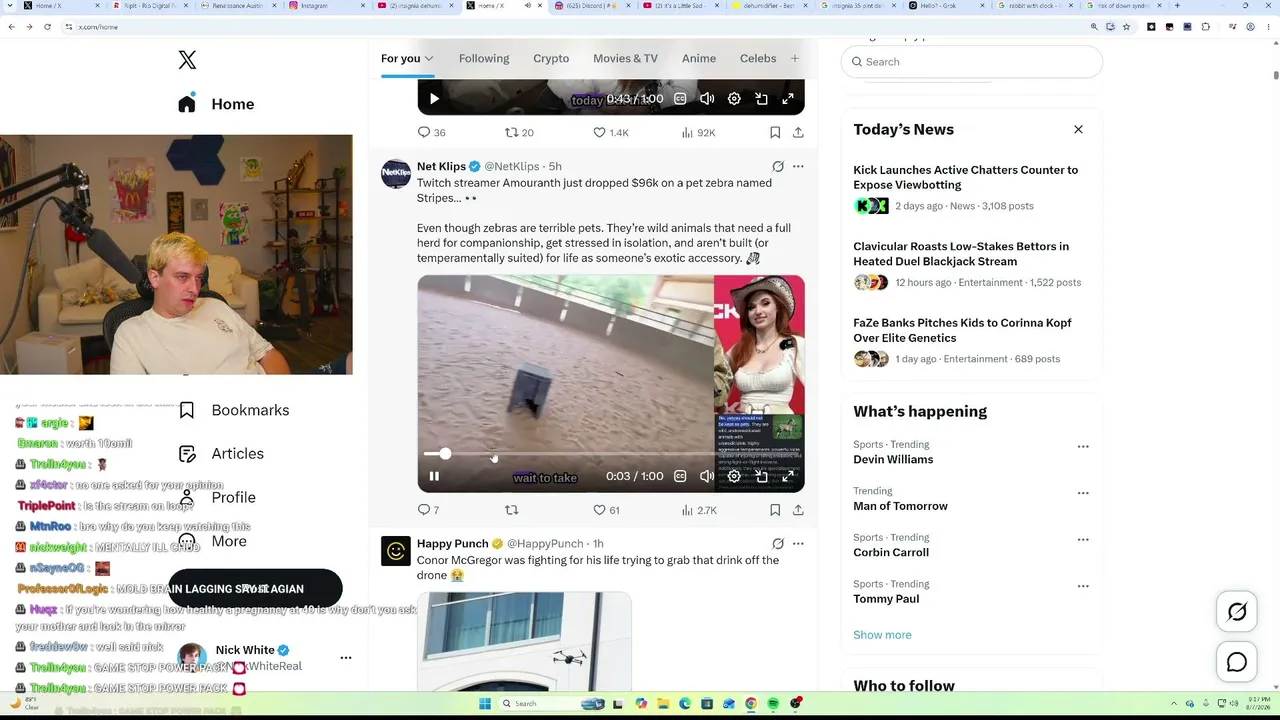This screenshot has width=1280, height=720.
Task: Open the Windows Start menu
Action: click(485, 704)
